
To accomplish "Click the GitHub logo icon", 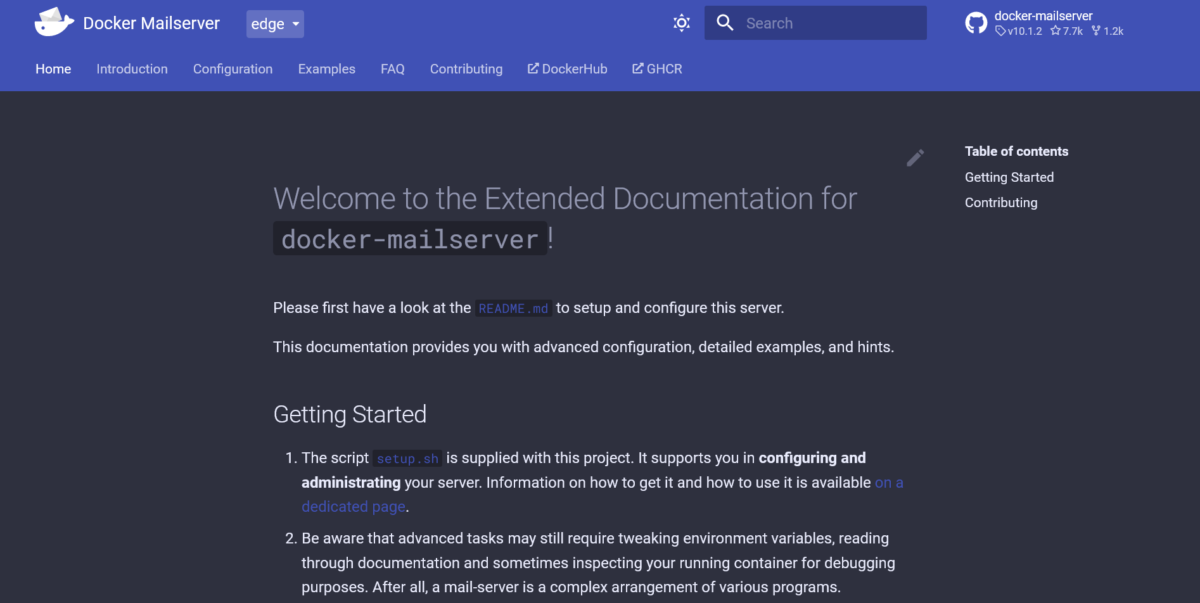I will click(x=976, y=23).
